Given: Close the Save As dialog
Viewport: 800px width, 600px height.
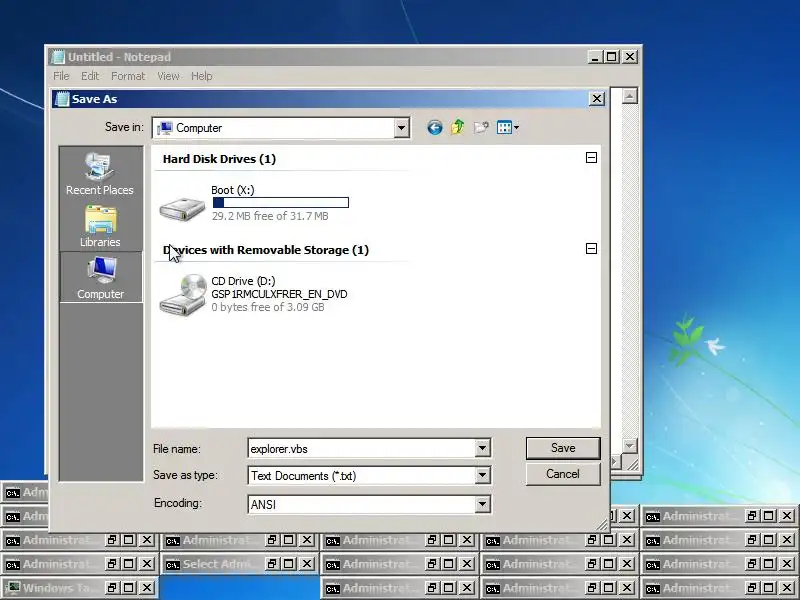Looking at the screenshot, I should point(597,98).
